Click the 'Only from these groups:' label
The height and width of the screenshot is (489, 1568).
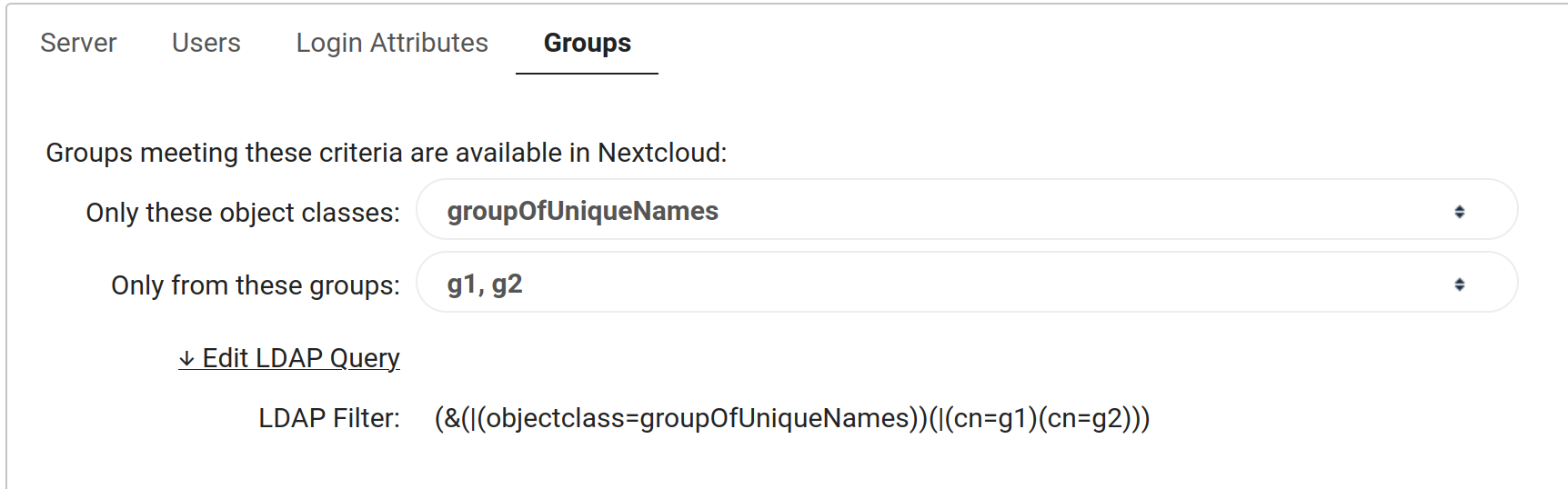(255, 285)
